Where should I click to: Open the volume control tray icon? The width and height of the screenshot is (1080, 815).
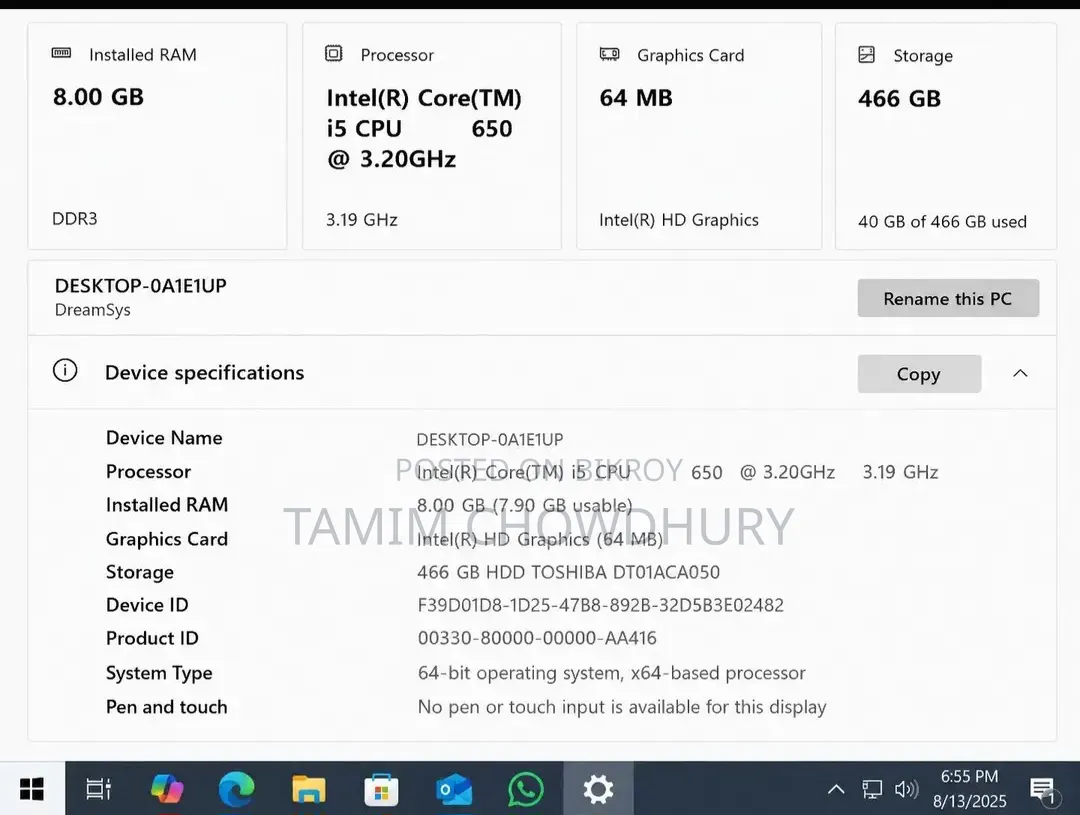click(x=906, y=790)
